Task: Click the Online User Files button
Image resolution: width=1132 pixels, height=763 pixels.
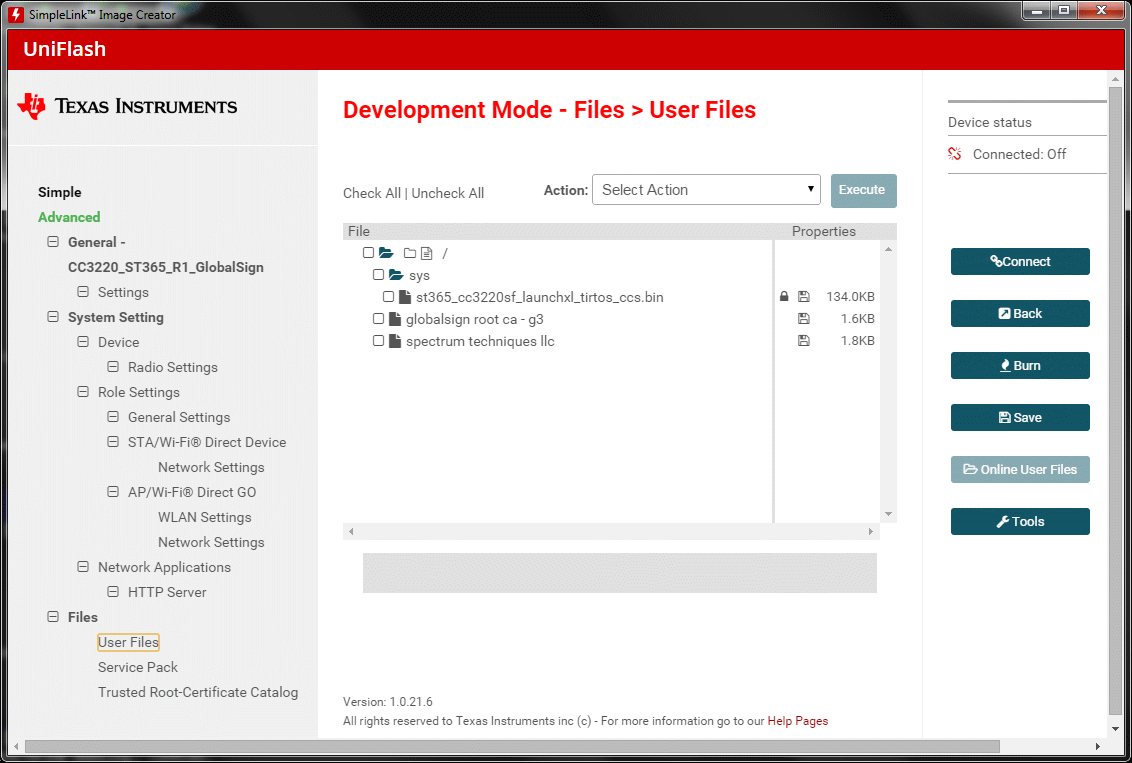Action: 1020,469
